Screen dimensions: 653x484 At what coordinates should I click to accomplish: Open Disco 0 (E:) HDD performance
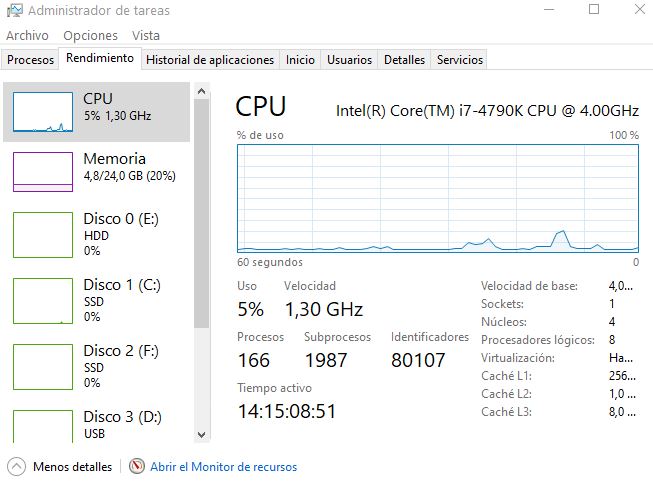click(96, 235)
